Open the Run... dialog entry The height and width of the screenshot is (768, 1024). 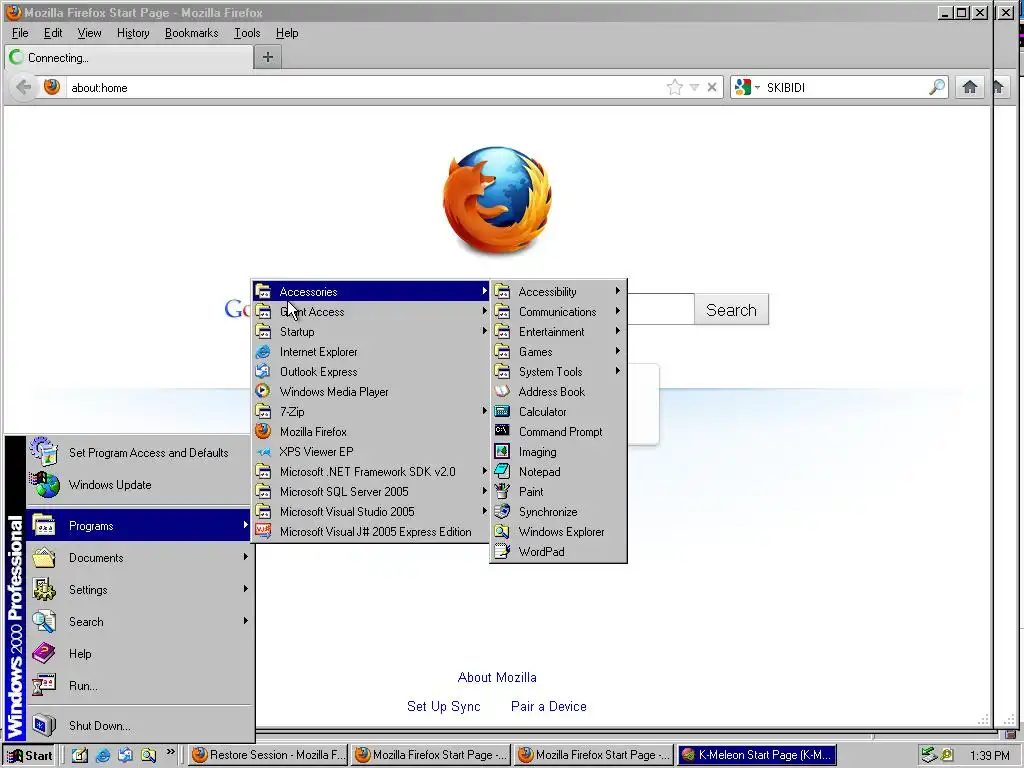pyautogui.click(x=138, y=686)
